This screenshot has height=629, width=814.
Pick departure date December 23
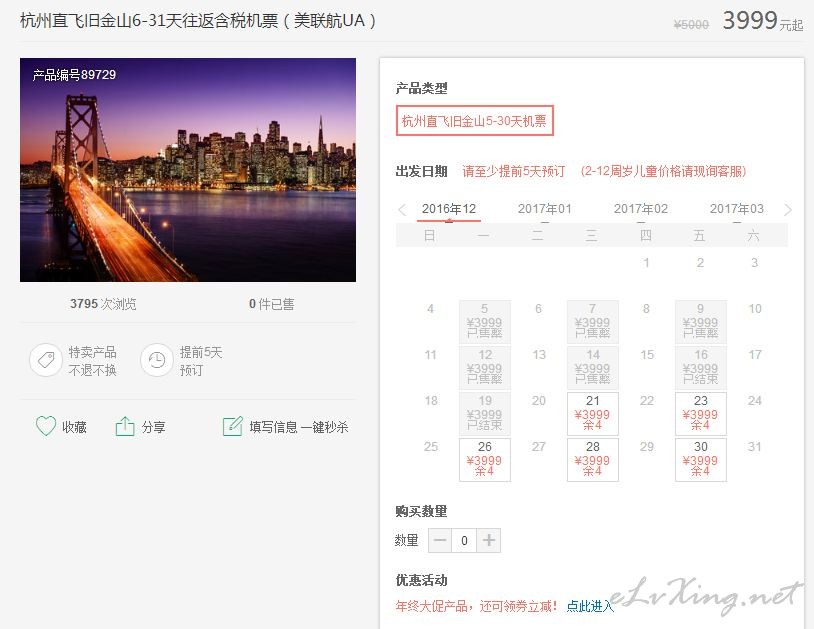tap(700, 414)
